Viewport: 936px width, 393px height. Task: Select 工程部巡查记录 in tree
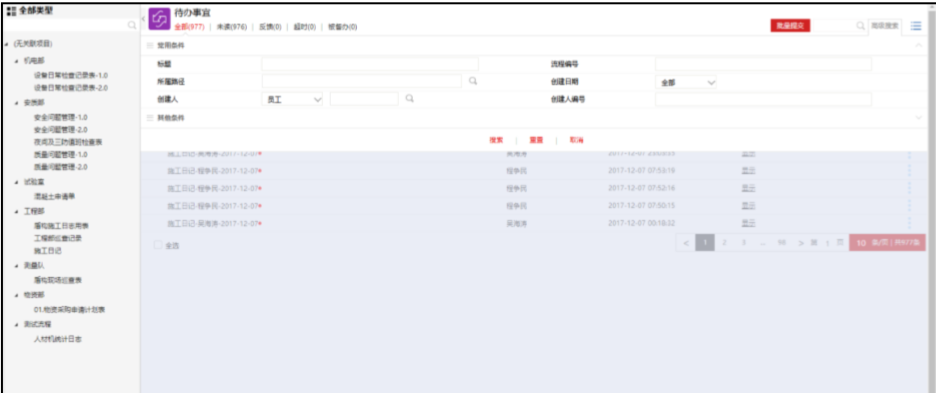(x=58, y=238)
